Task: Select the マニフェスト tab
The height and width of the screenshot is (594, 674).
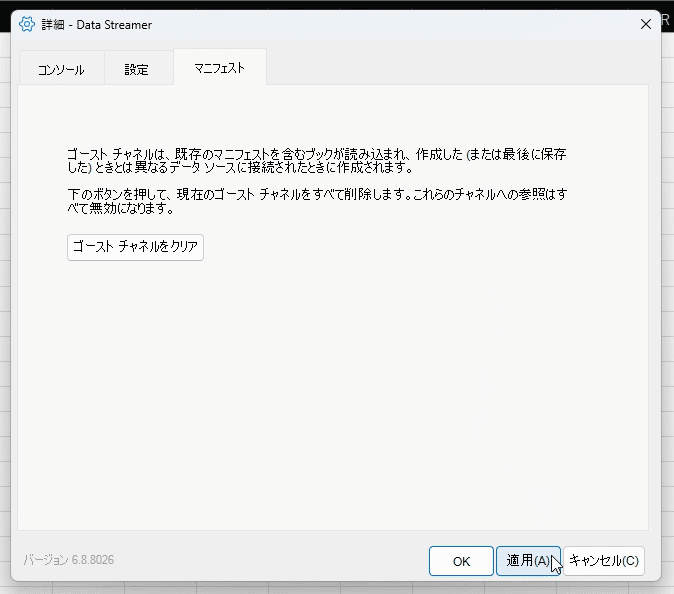Action: (x=220, y=67)
